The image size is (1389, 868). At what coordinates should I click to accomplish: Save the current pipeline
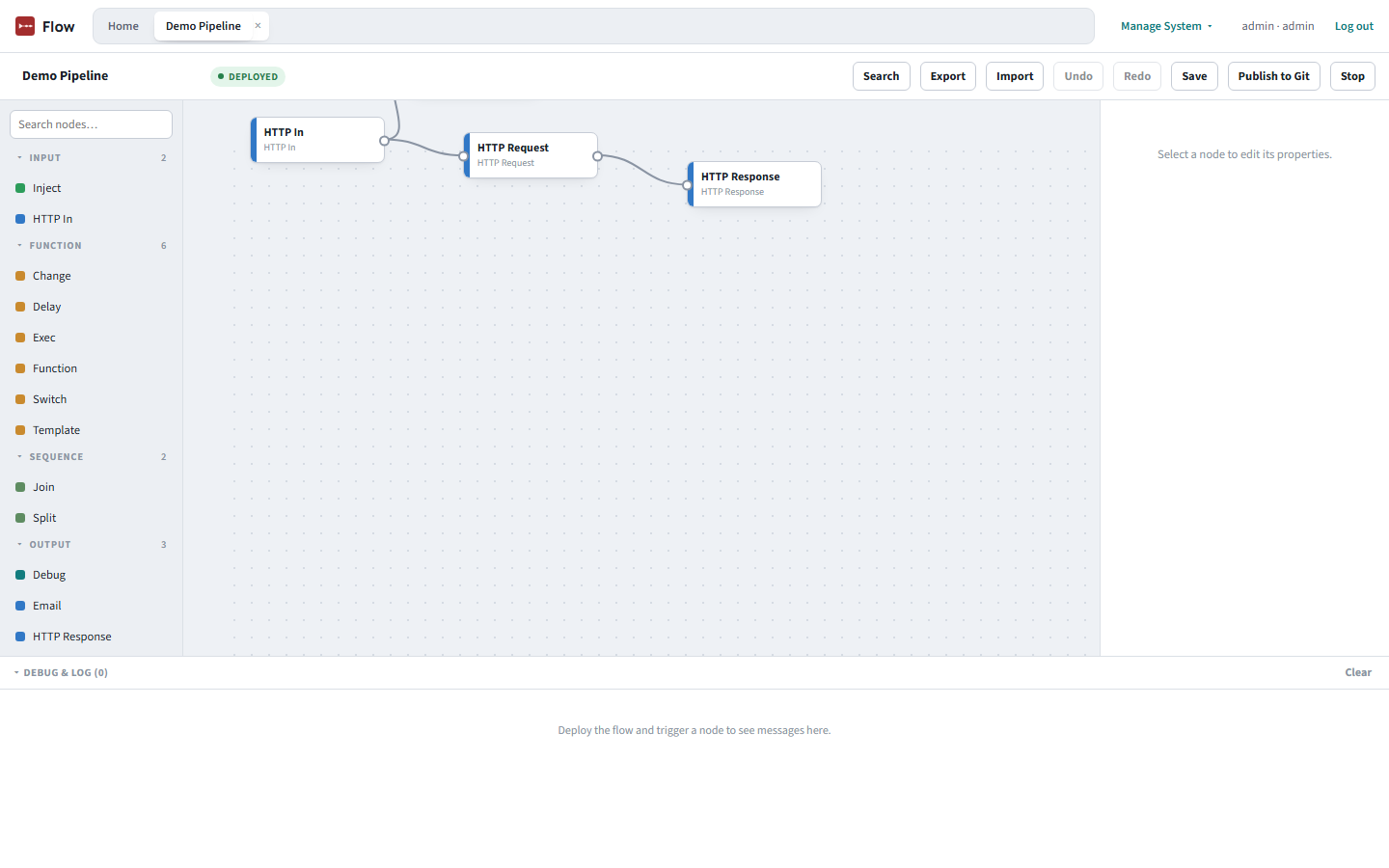(1194, 76)
